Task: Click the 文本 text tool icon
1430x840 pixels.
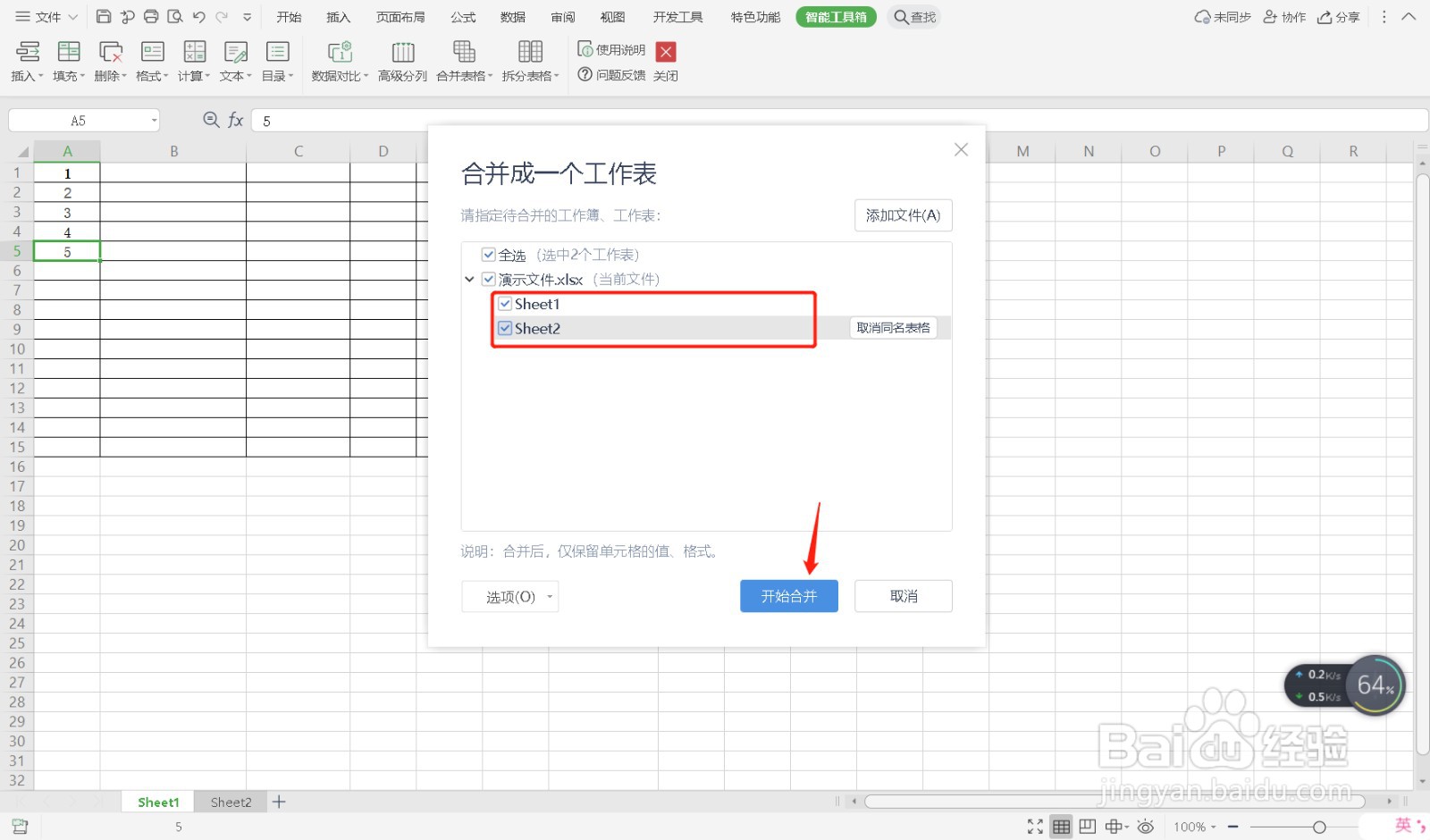Action: (x=236, y=52)
